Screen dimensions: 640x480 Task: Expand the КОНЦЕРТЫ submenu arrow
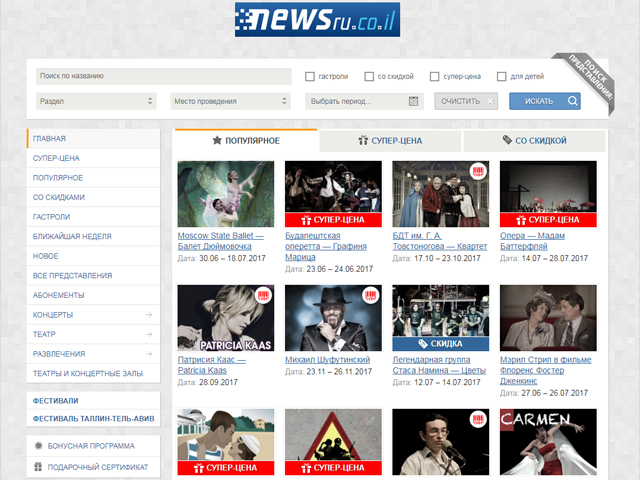point(149,315)
